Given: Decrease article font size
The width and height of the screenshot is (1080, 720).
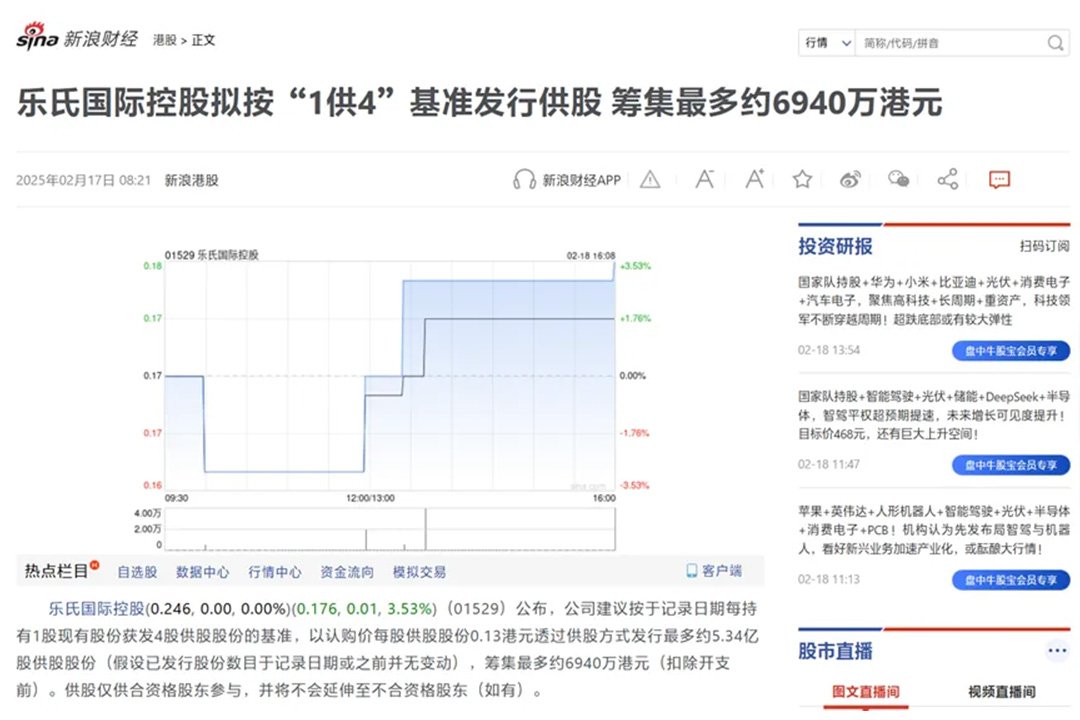Looking at the screenshot, I should pos(704,180).
